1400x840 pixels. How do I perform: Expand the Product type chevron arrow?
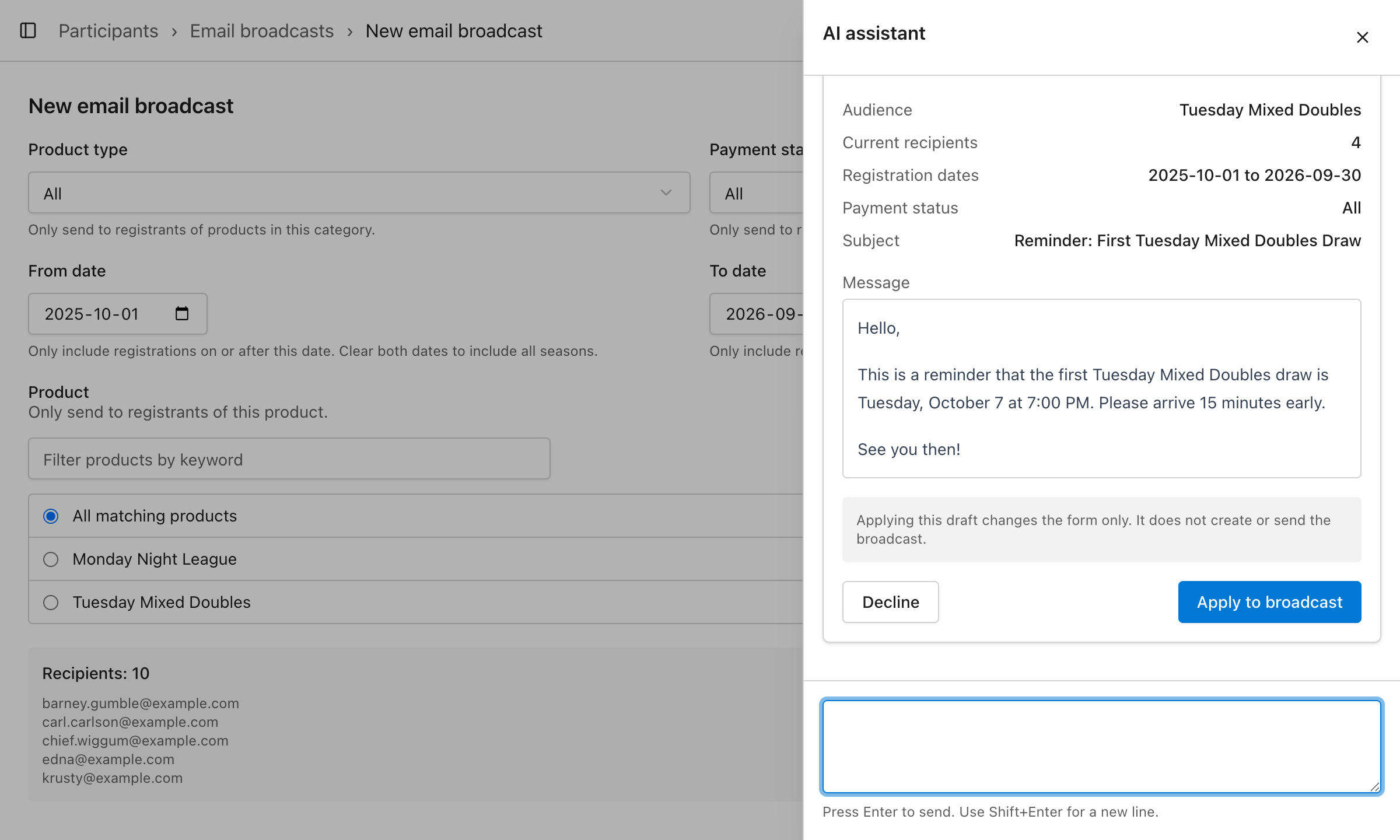tap(666, 193)
